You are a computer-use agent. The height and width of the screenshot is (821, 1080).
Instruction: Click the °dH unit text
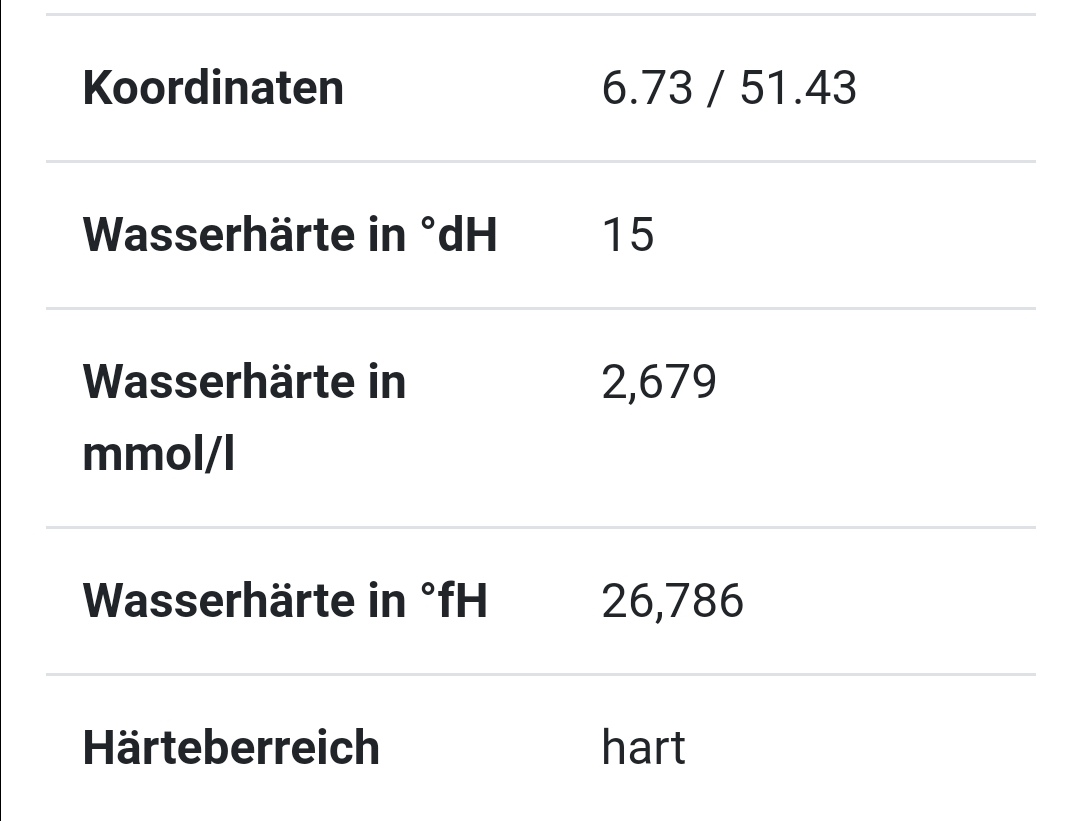459,235
